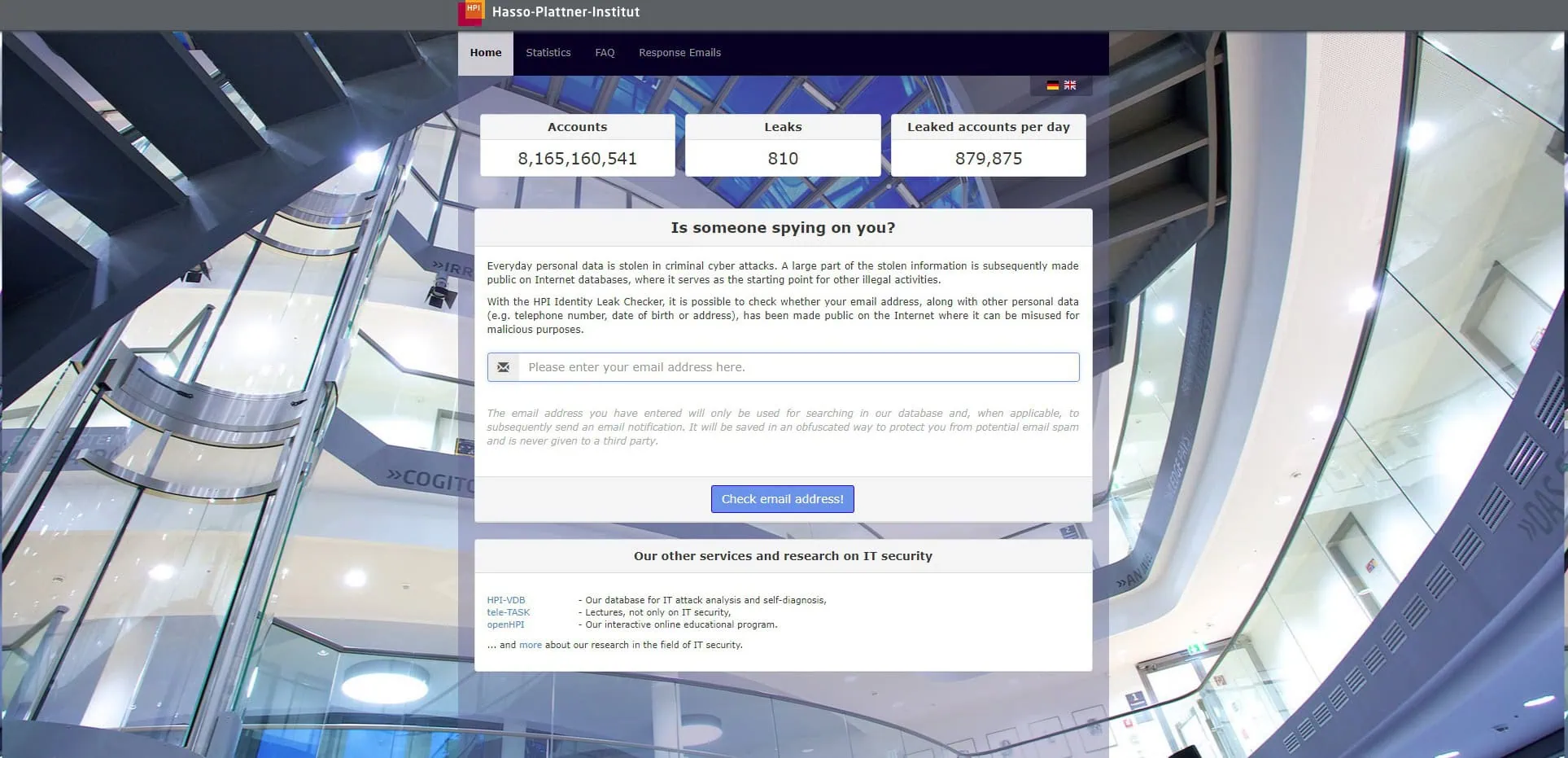This screenshot has width=1568, height=758.
Task: Open the HPI-VDB link
Action: coord(506,600)
